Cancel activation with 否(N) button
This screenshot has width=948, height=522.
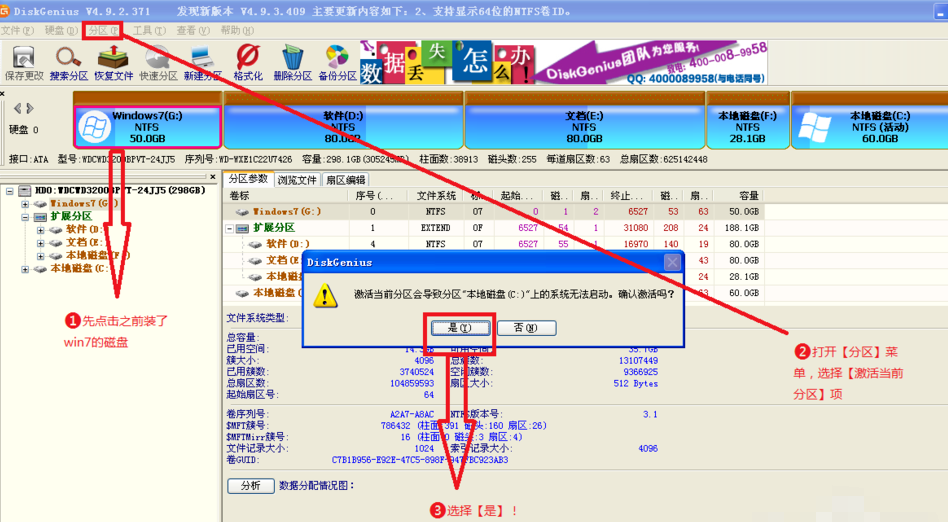(526, 328)
